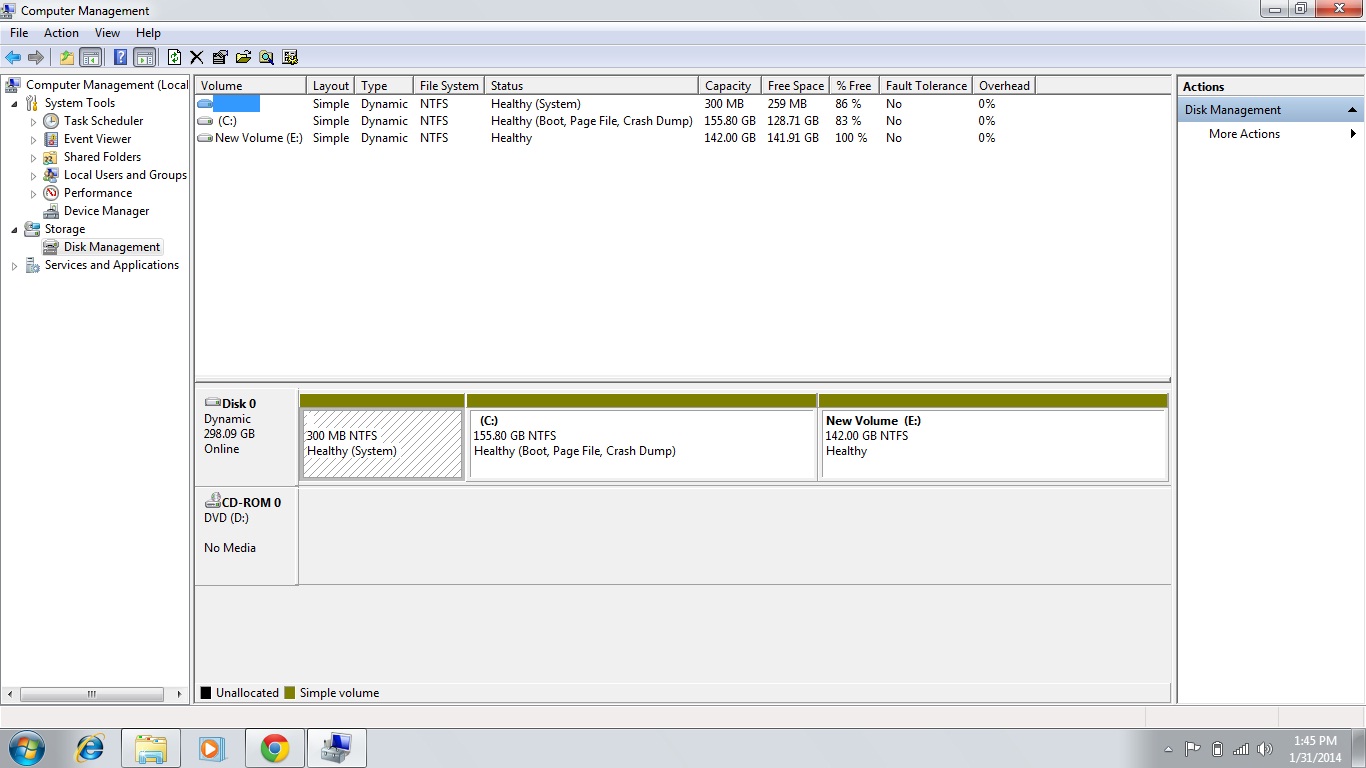Open the Action menu

(x=61, y=32)
